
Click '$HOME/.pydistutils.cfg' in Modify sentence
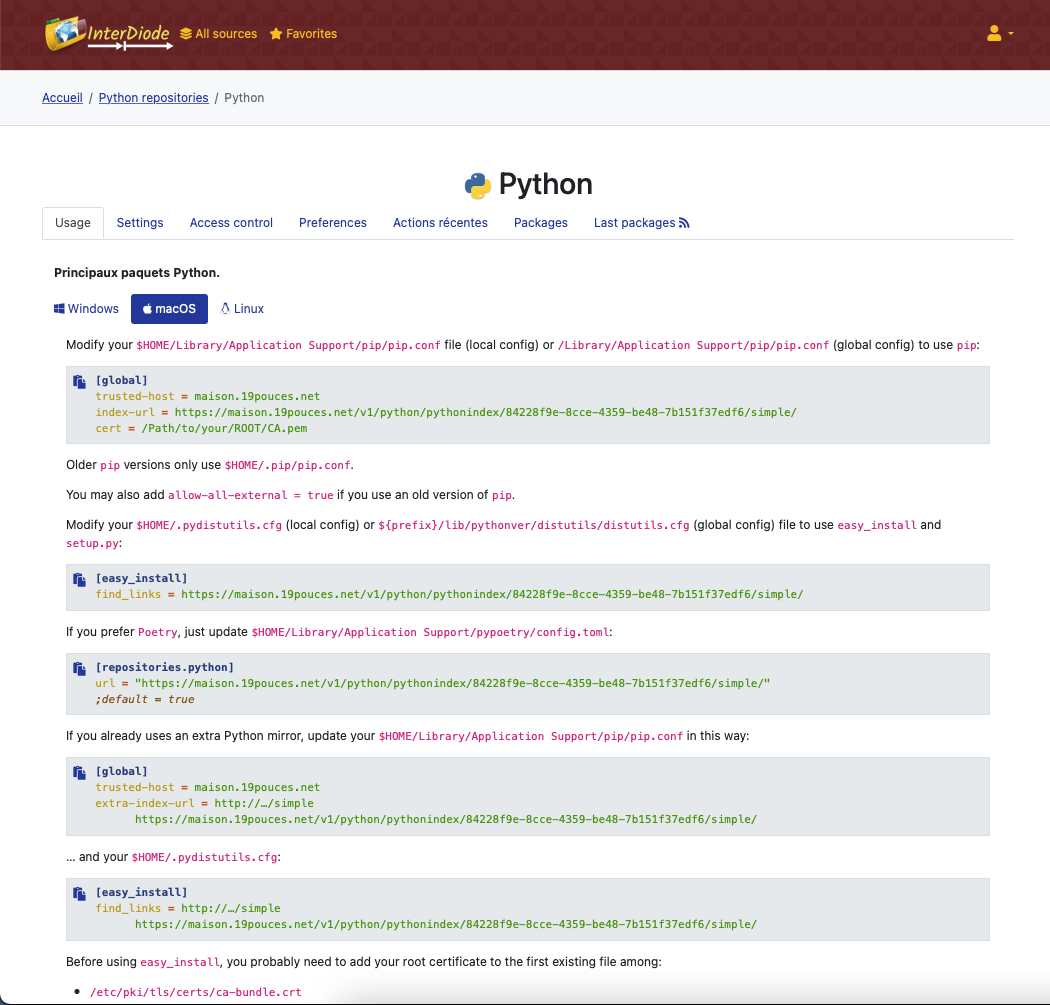click(209, 526)
